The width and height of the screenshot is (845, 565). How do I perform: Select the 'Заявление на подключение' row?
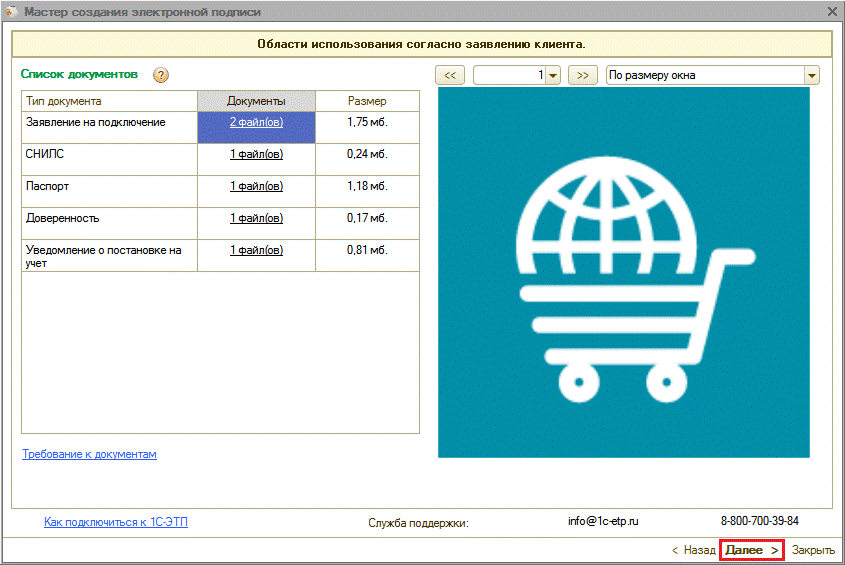point(220,128)
